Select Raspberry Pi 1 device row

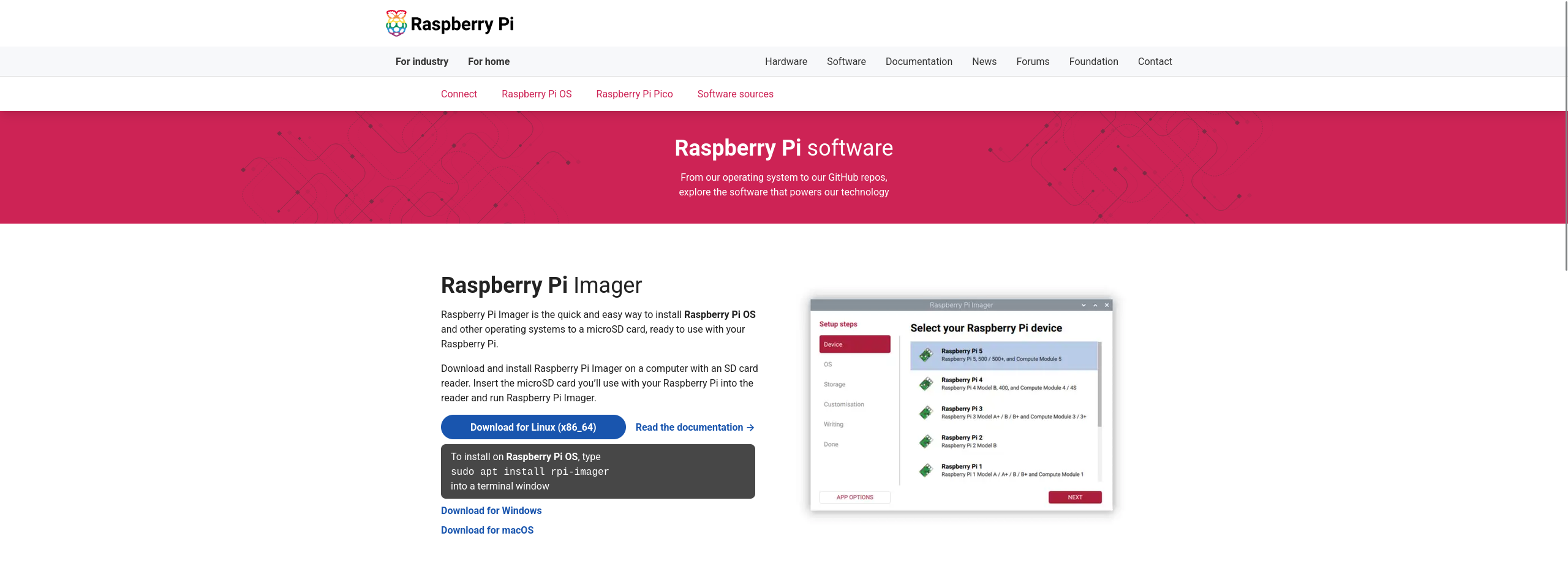click(x=1003, y=471)
